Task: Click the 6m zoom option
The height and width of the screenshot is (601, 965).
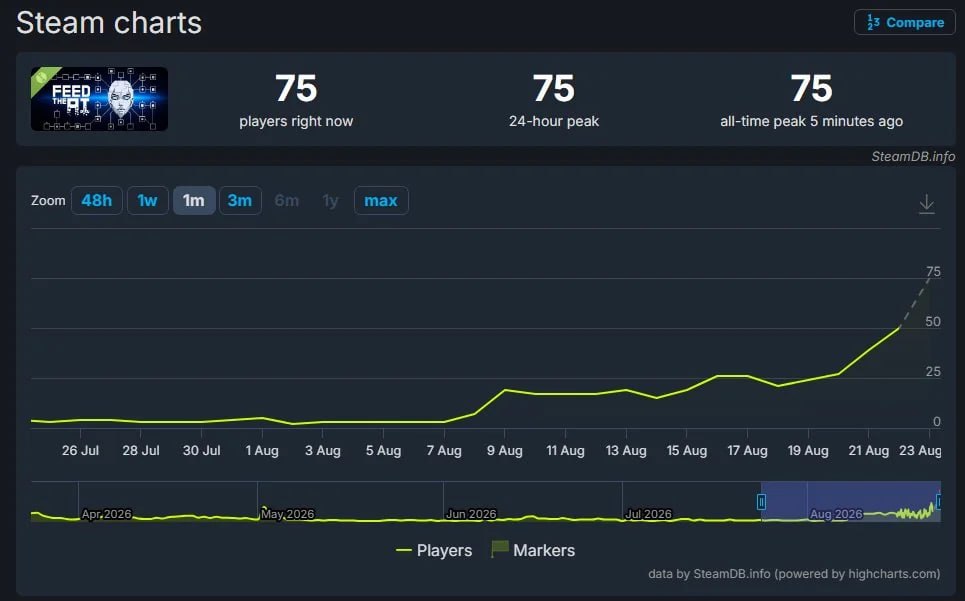Action: 287,201
